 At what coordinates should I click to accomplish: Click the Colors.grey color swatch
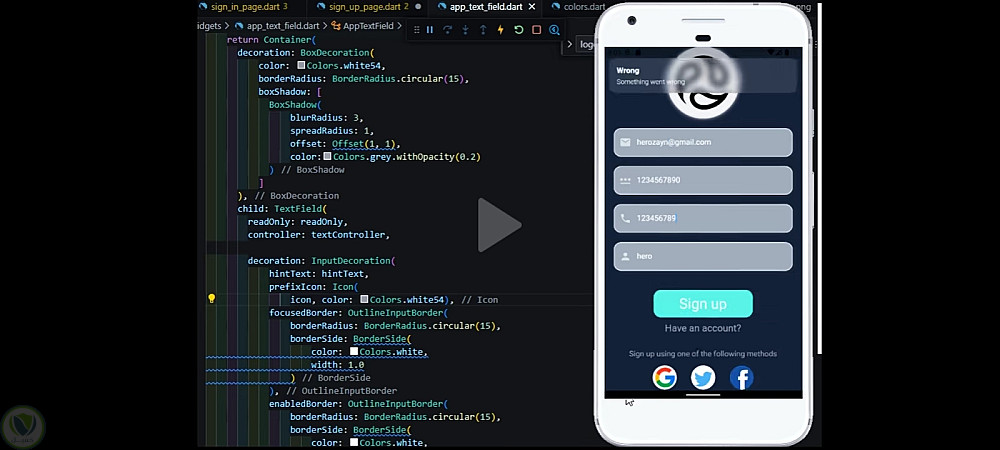click(x=327, y=156)
